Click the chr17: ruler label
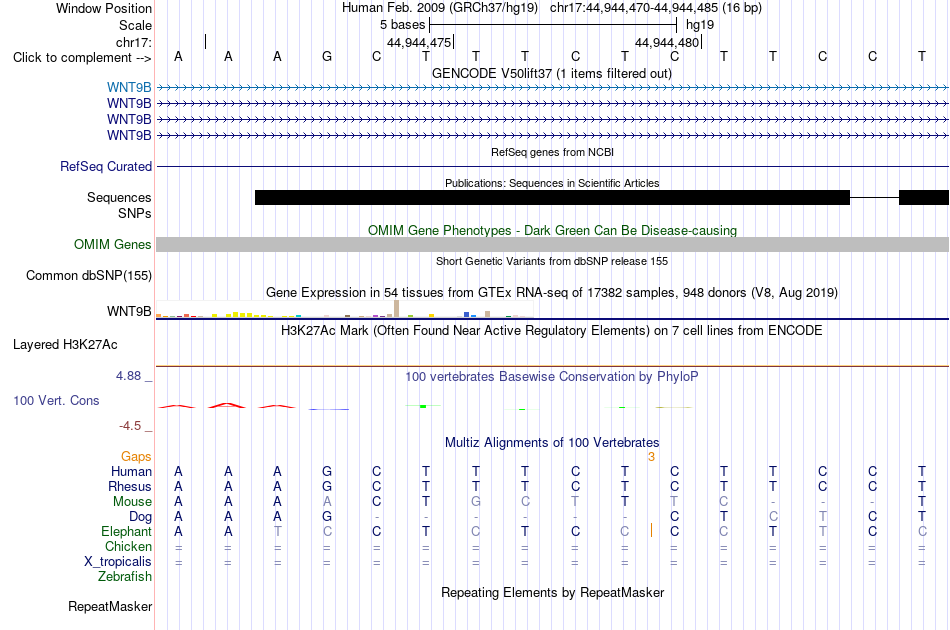The image size is (950, 630). [133, 42]
